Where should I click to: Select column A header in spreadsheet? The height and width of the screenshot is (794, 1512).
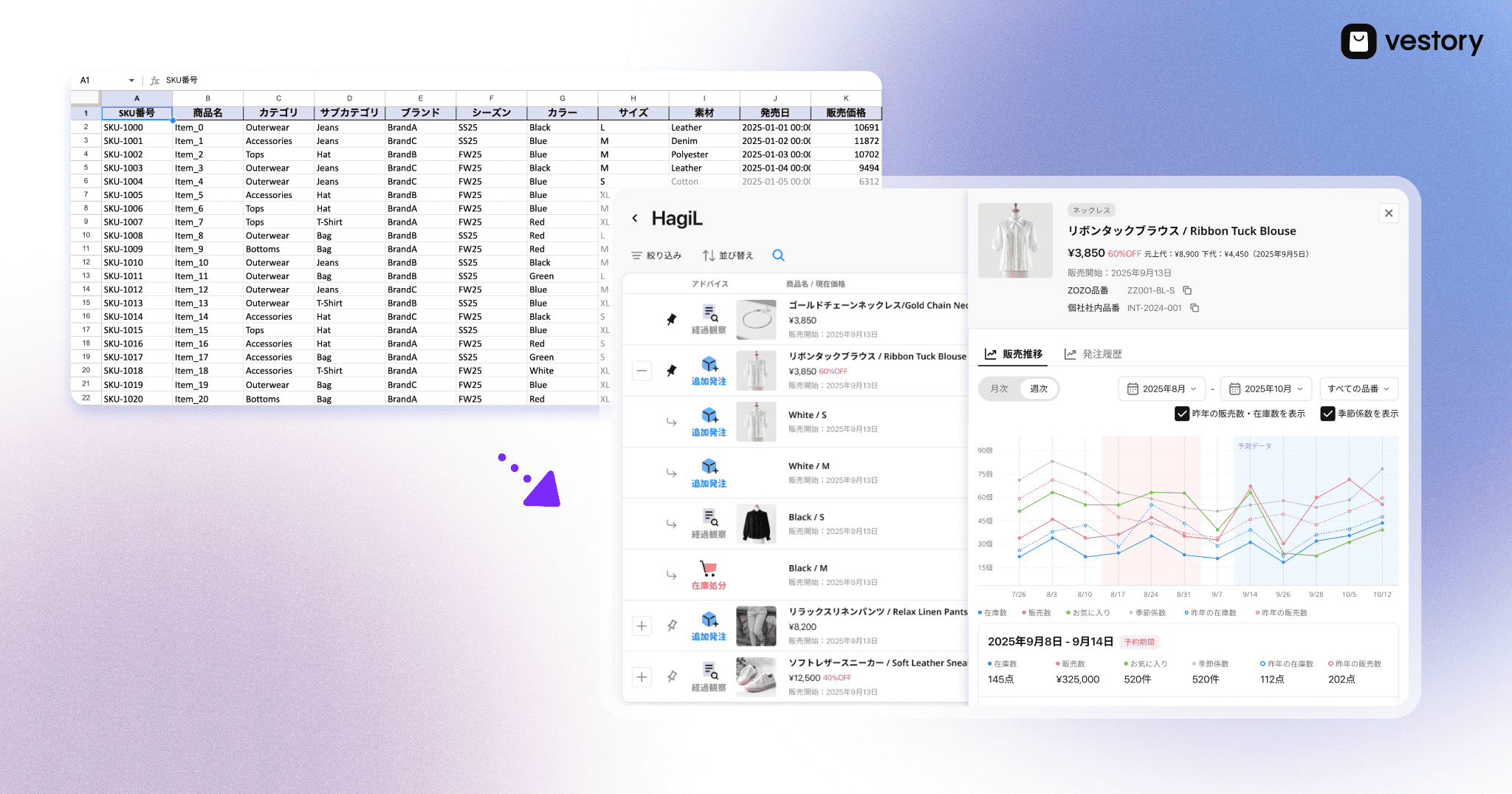point(137,98)
